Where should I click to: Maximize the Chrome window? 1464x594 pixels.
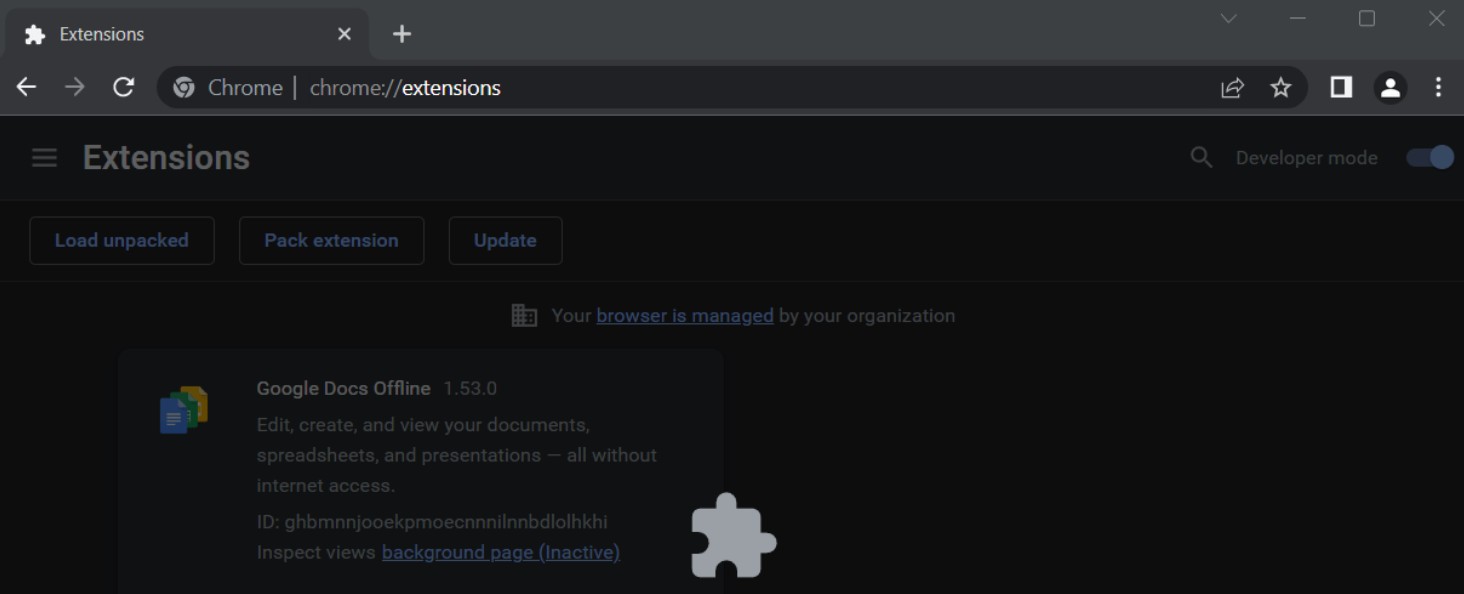point(1367,19)
